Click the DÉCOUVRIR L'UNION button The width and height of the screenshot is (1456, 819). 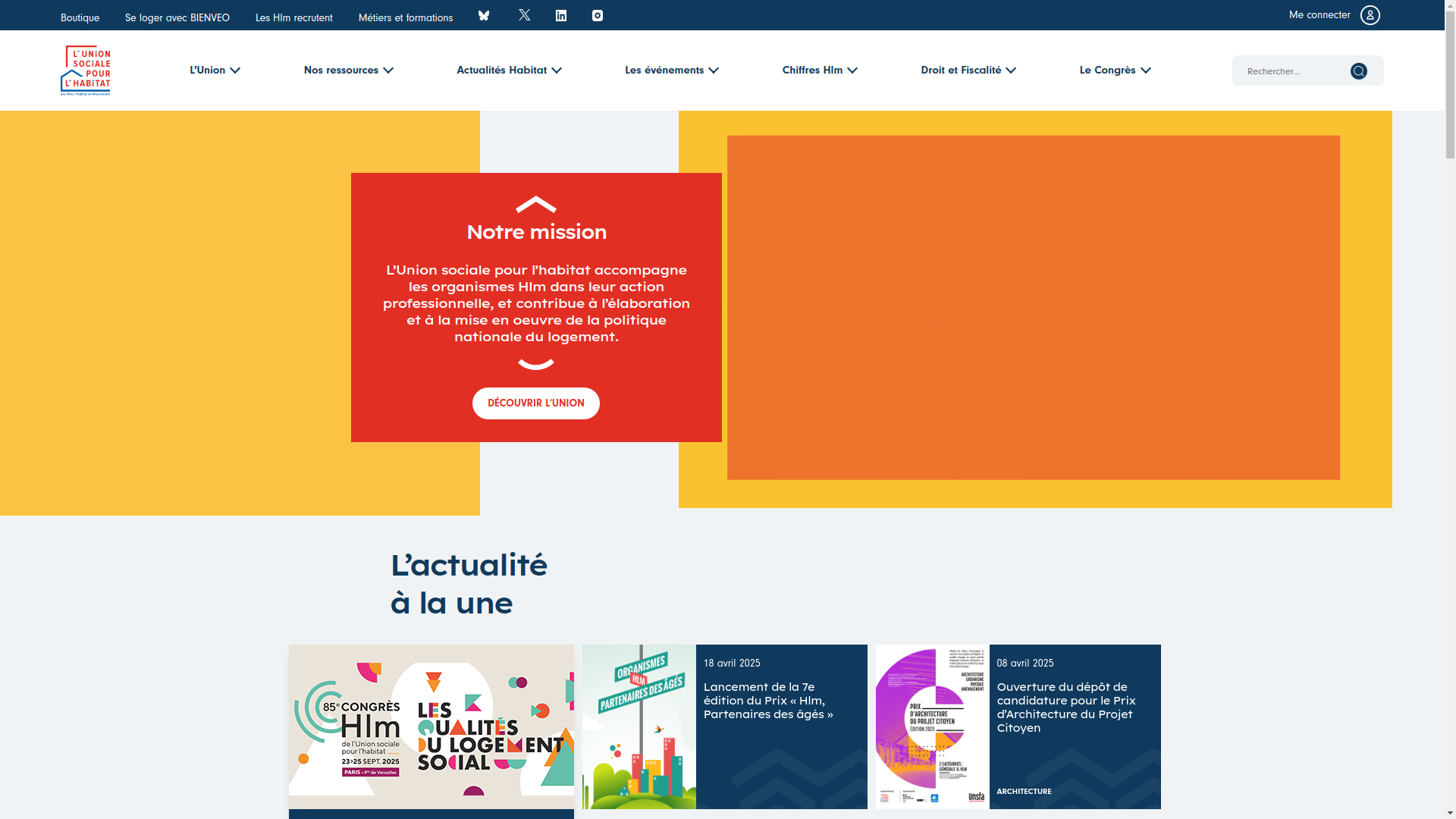536,403
